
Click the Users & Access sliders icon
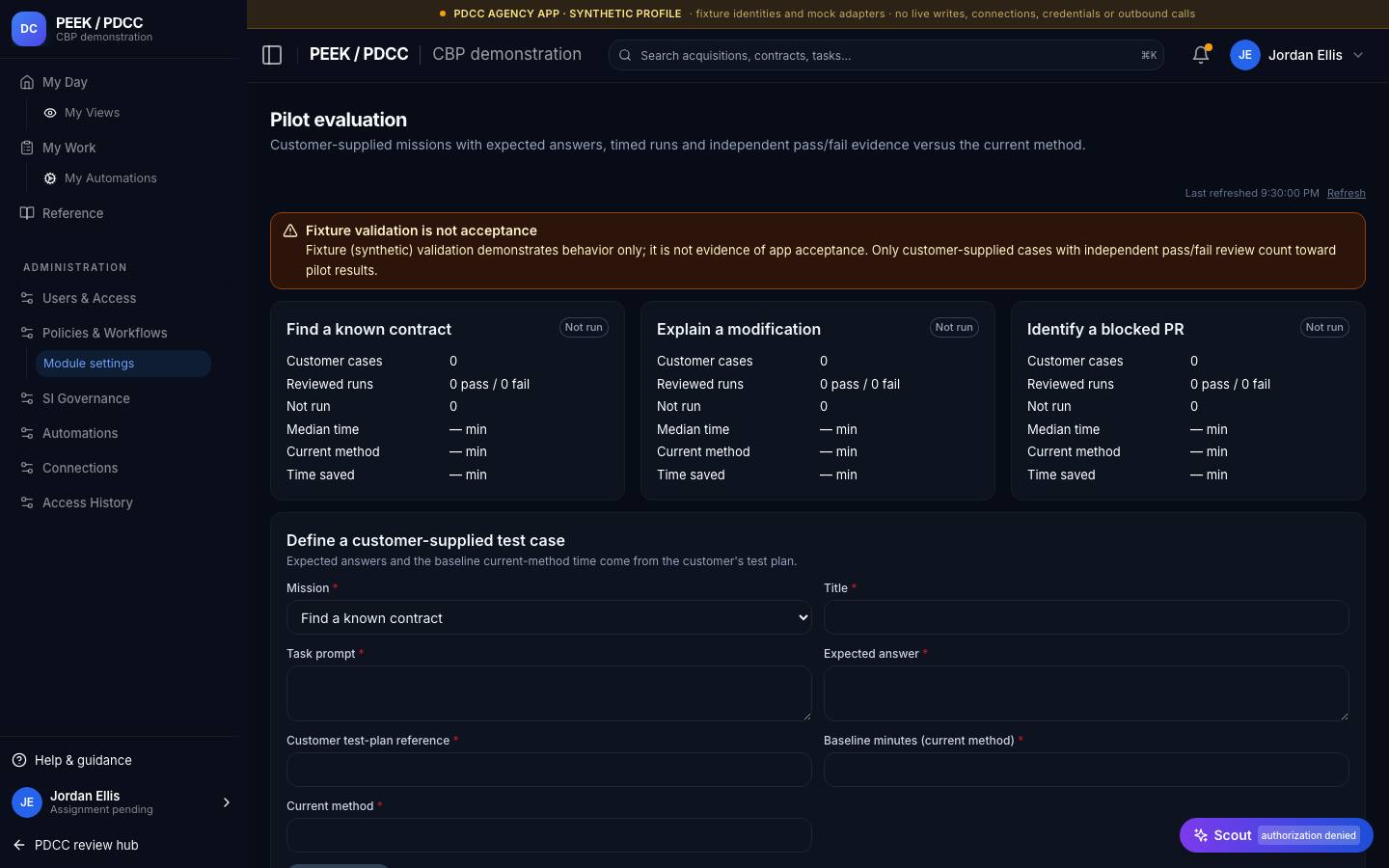point(27,298)
